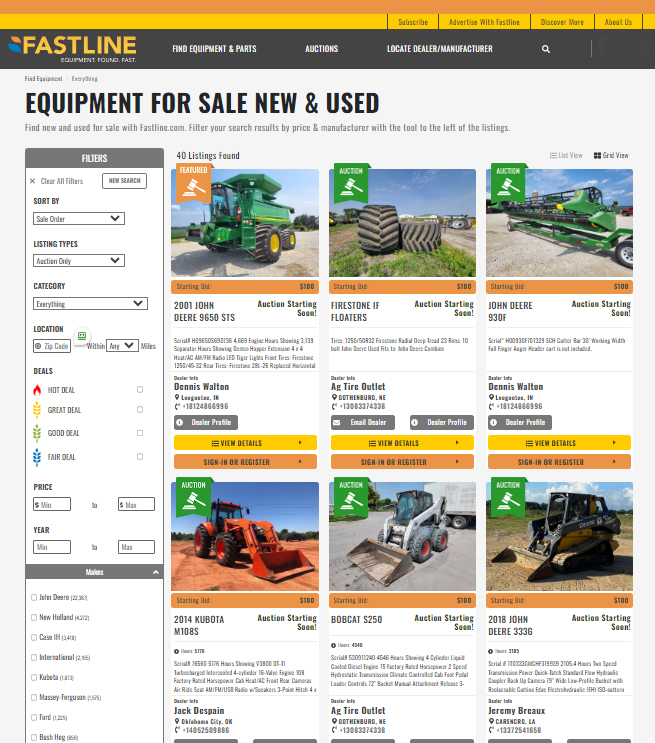The image size is (655, 743).
Task: Check the John Deere make filter
Action: pos(34,598)
